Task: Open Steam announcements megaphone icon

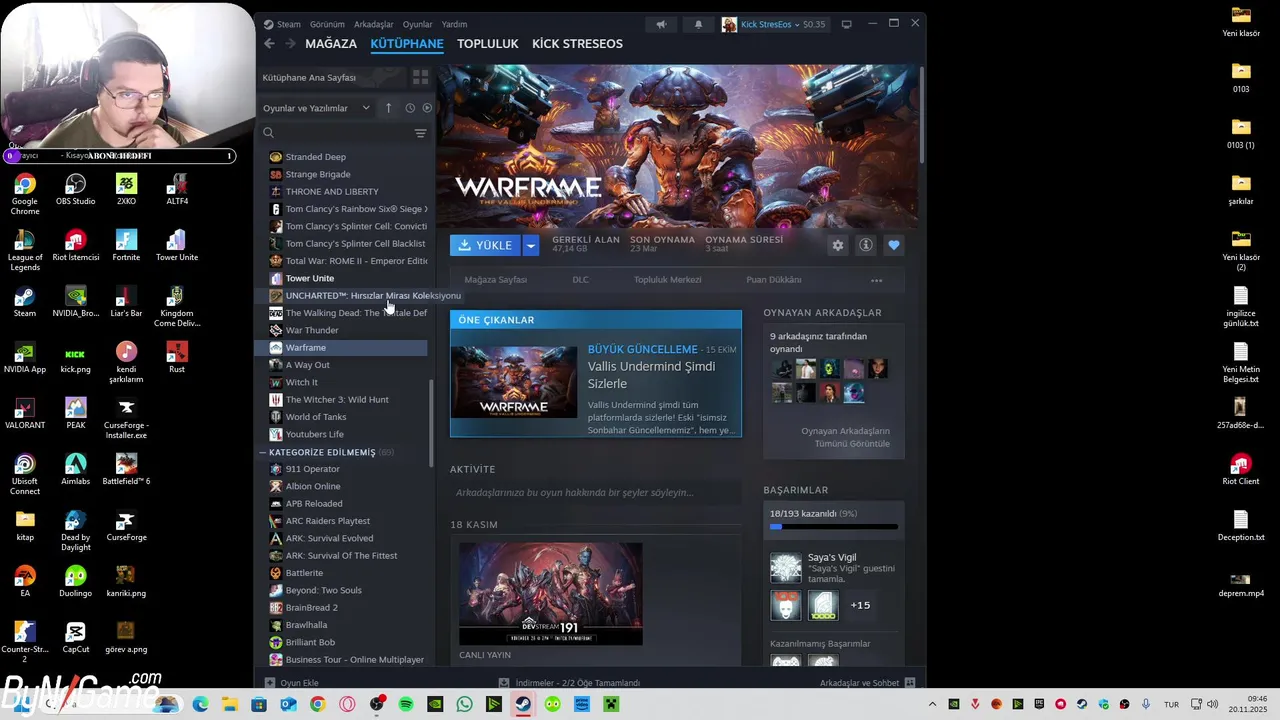Action: pyautogui.click(x=661, y=24)
